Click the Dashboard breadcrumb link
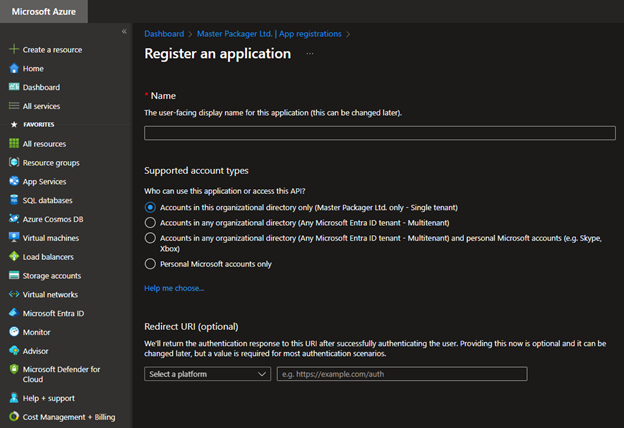 click(x=164, y=34)
